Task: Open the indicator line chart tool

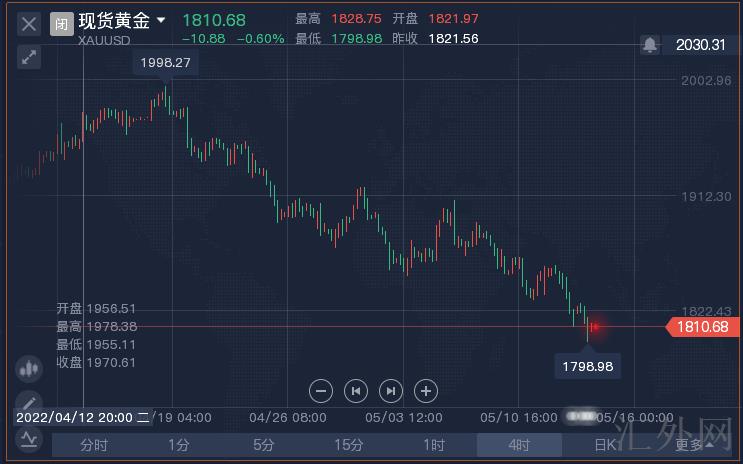Action: (x=29, y=438)
